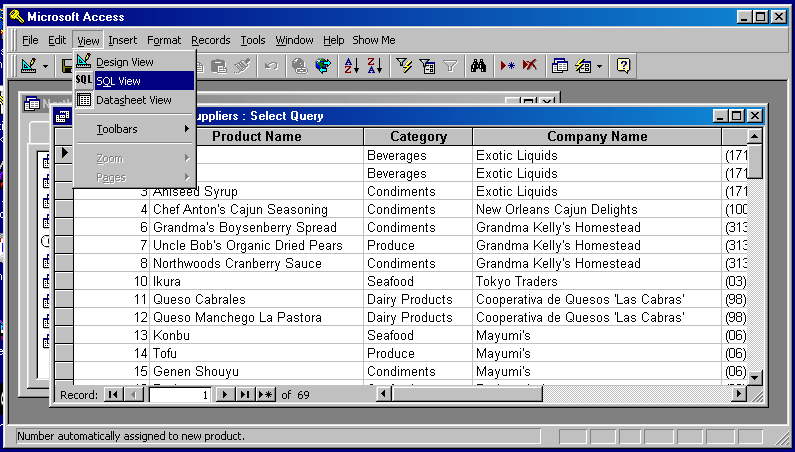The width and height of the screenshot is (795, 452).
Task: Select row of Chef Anton's Cajun Seasoning
Action: point(64,209)
